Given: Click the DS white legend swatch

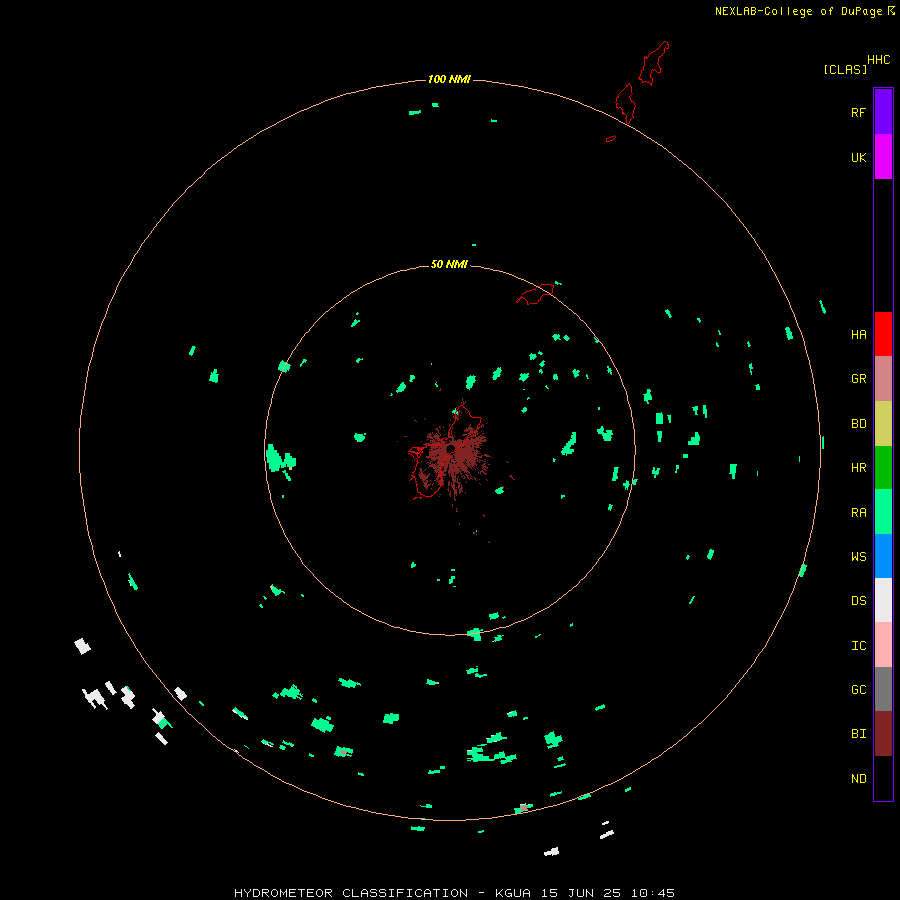Looking at the screenshot, I should pyautogui.click(x=883, y=600).
